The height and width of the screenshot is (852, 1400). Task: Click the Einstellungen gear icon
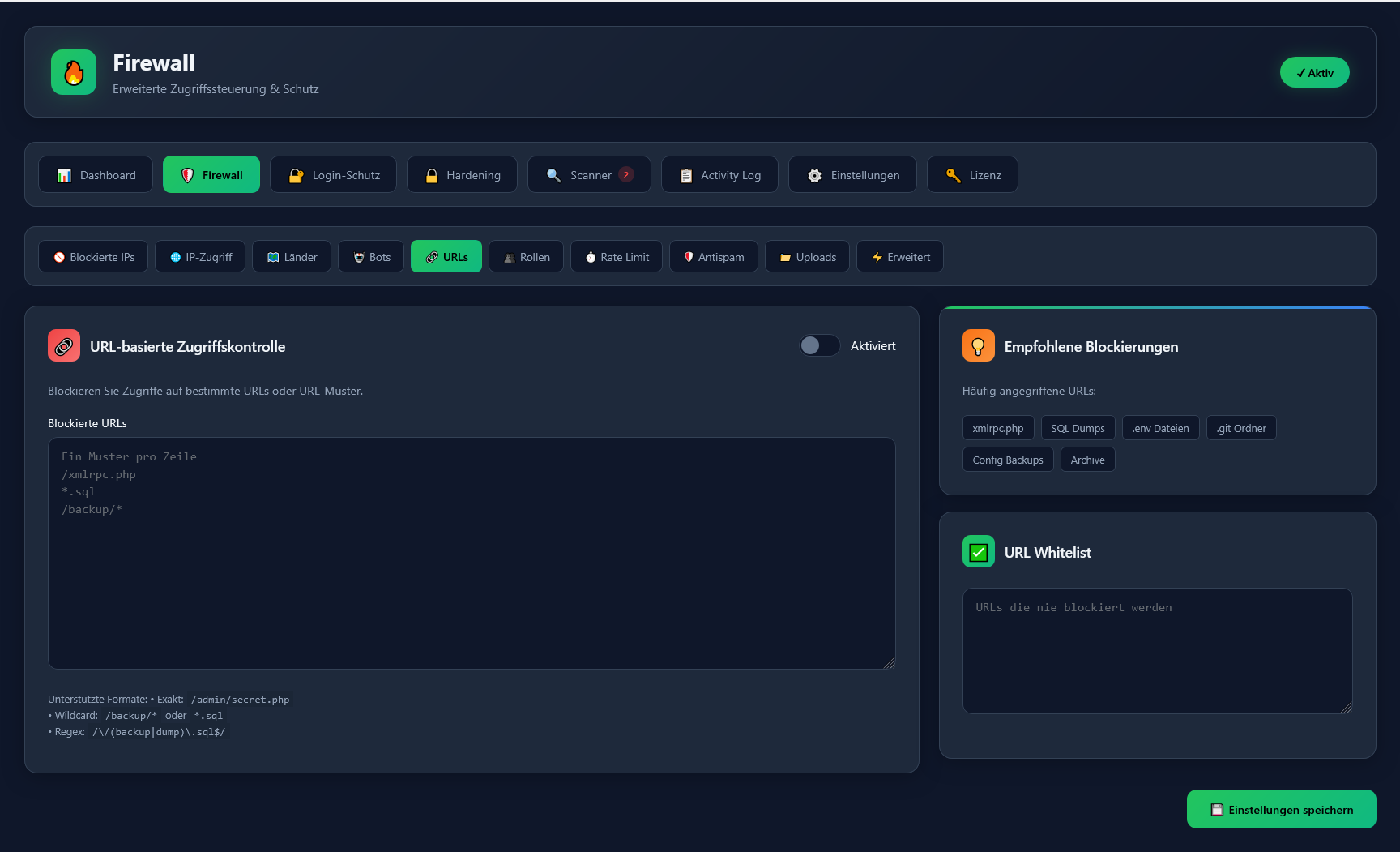click(813, 174)
